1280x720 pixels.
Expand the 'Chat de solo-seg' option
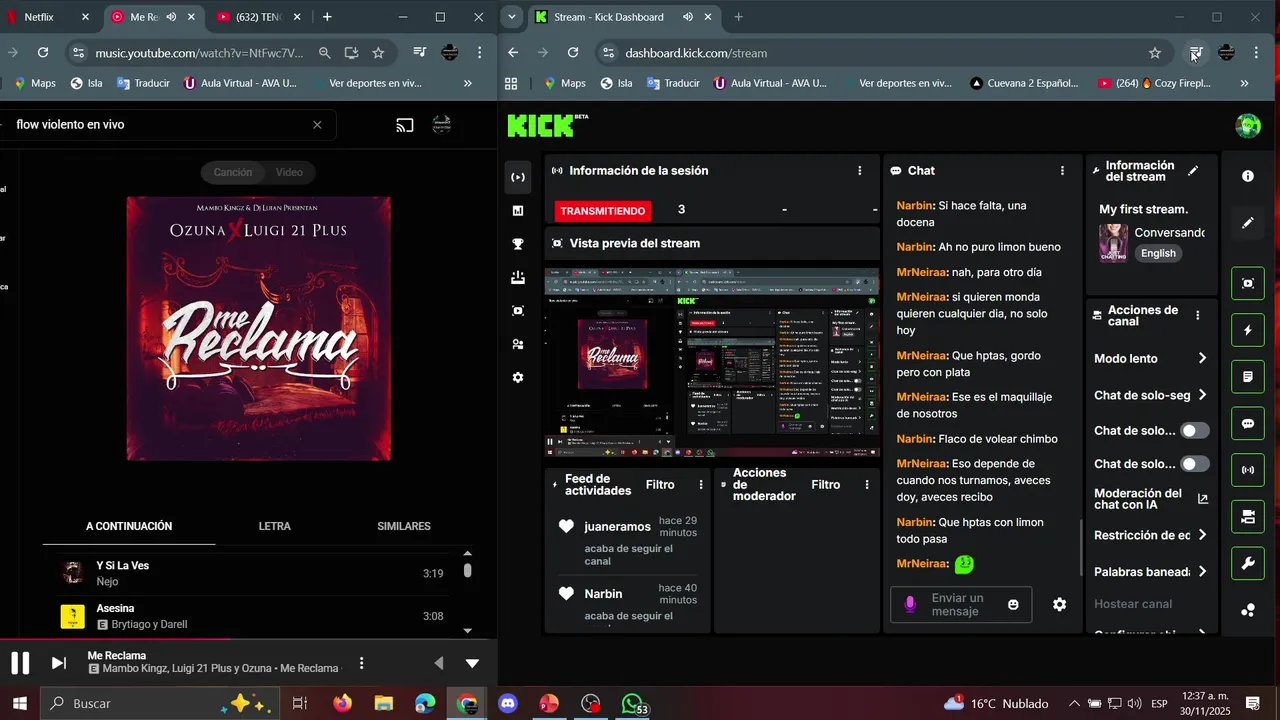pos(1151,395)
